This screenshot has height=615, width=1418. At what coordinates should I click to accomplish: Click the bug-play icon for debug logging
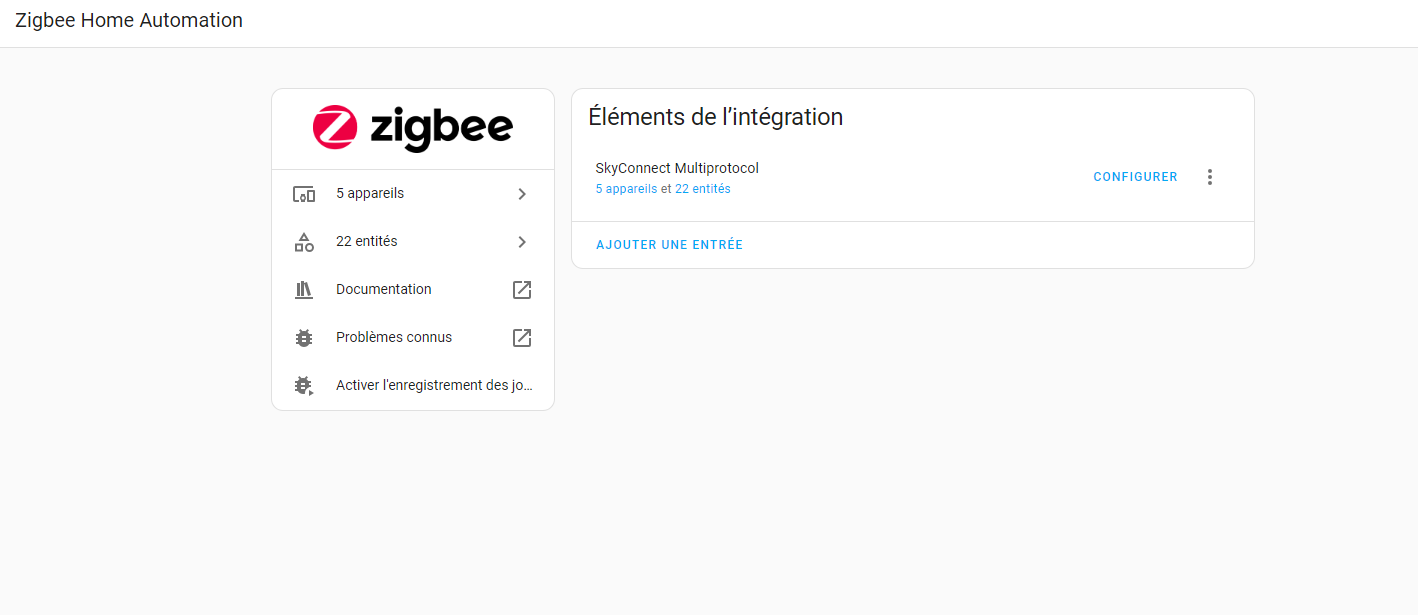click(x=304, y=386)
